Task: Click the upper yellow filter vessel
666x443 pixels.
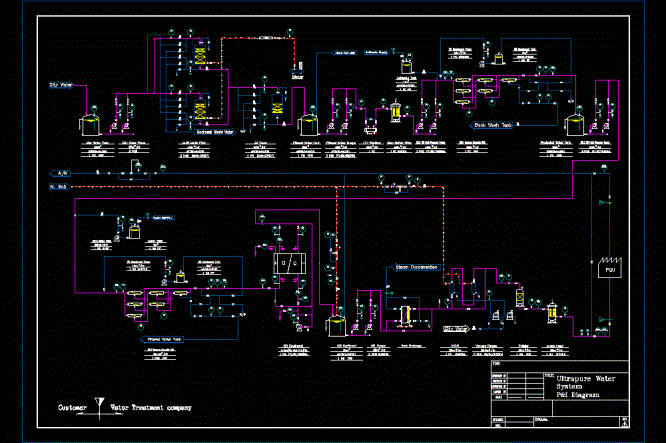Action: coord(200,55)
